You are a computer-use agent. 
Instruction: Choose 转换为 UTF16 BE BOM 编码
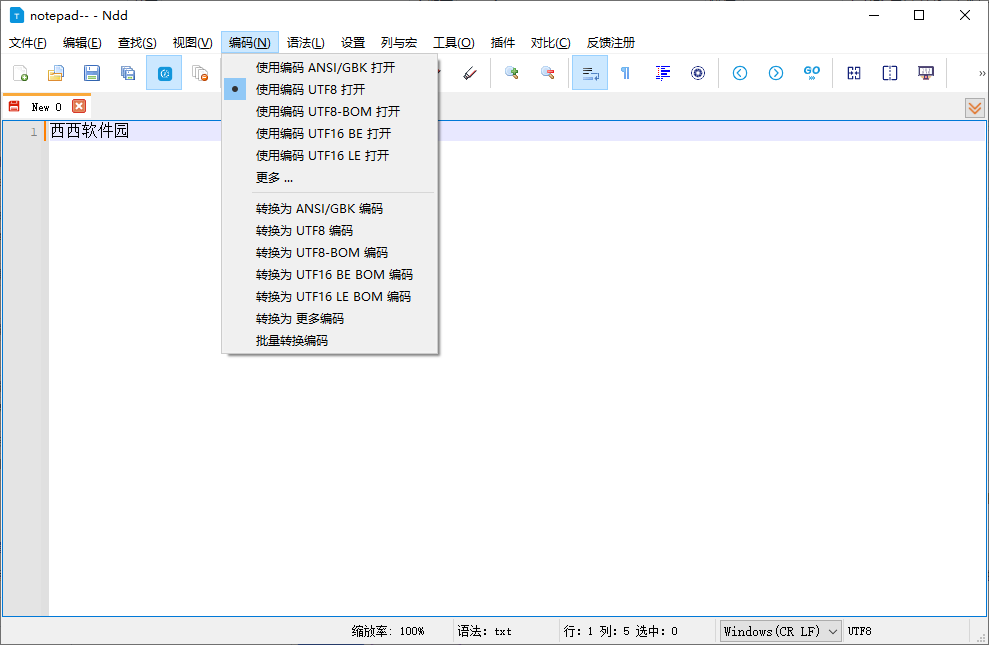coord(330,275)
